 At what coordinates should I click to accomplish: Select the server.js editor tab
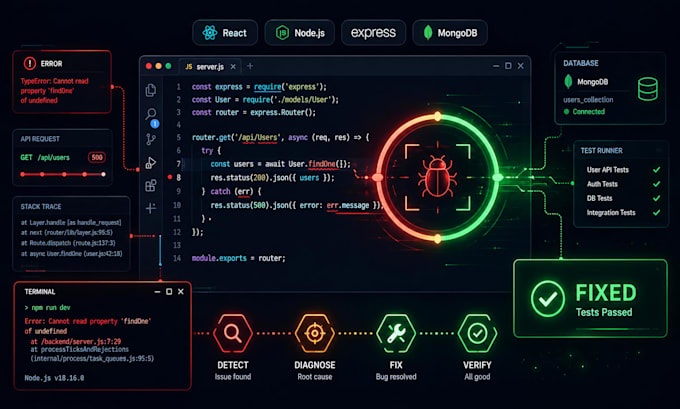pos(210,67)
